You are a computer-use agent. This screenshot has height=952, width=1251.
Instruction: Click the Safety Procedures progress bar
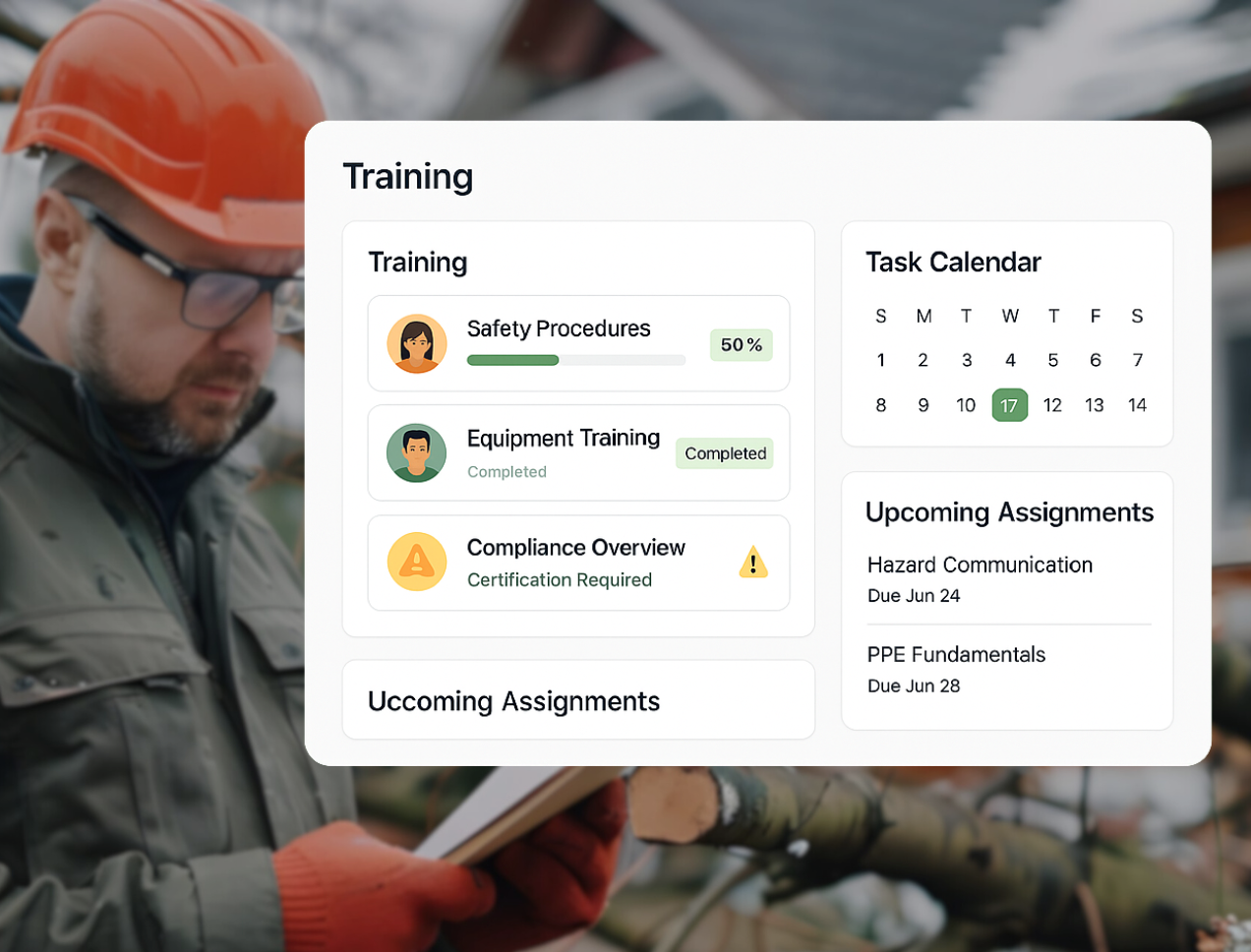pos(576,360)
